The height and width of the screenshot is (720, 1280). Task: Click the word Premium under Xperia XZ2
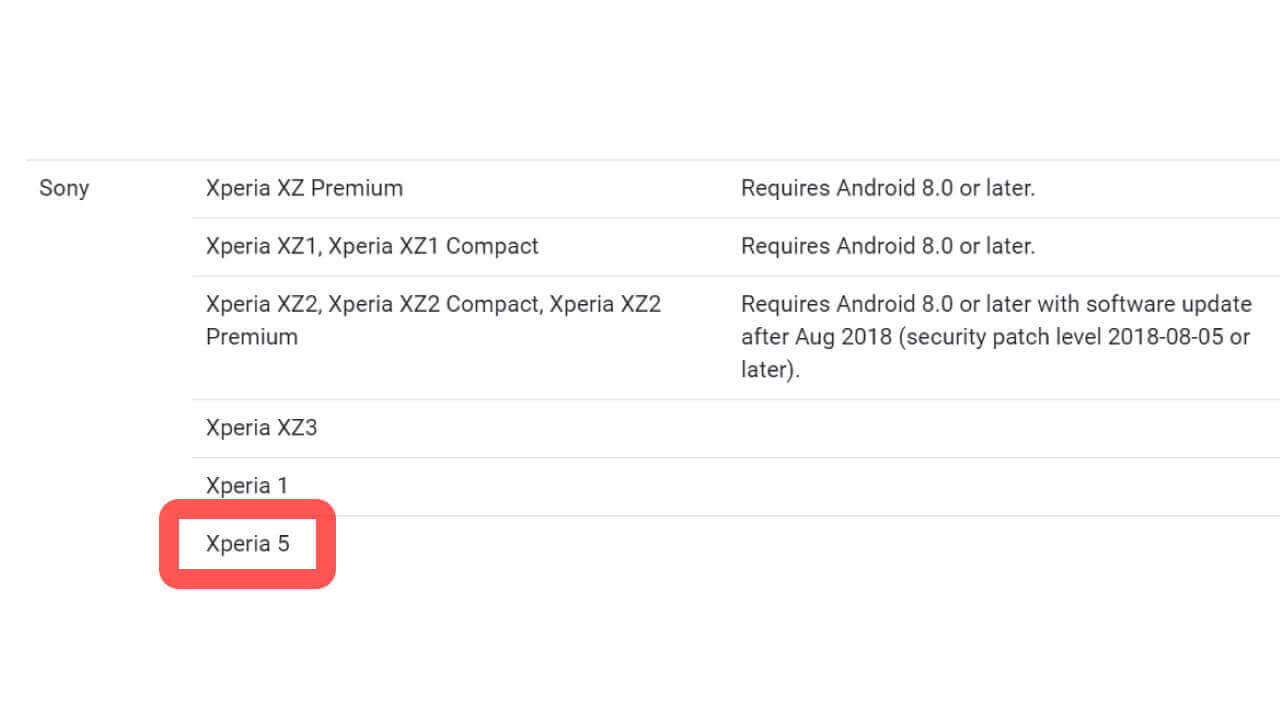pyautogui.click(x=252, y=337)
